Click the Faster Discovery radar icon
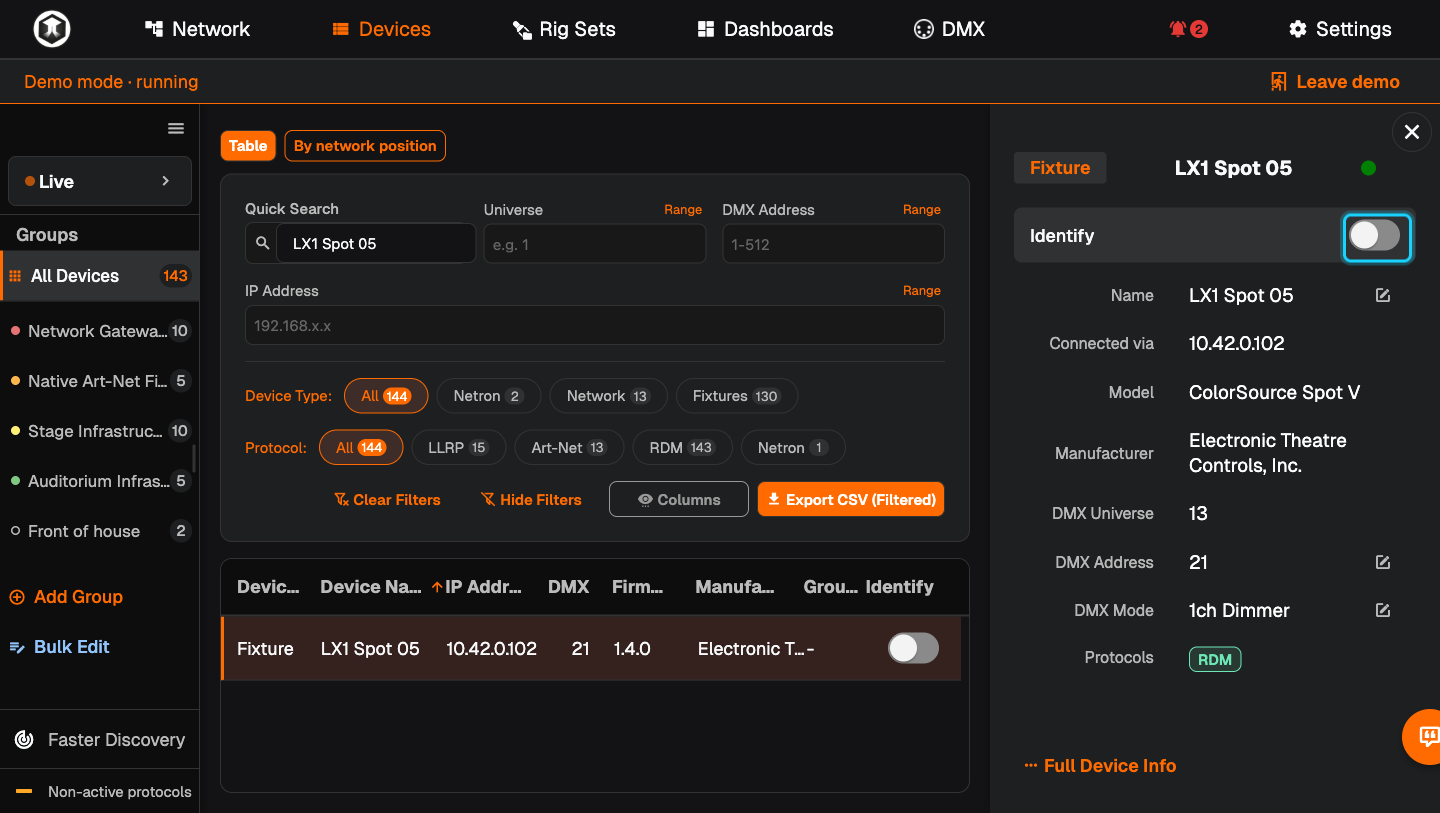This screenshot has width=1440, height=813. point(24,740)
